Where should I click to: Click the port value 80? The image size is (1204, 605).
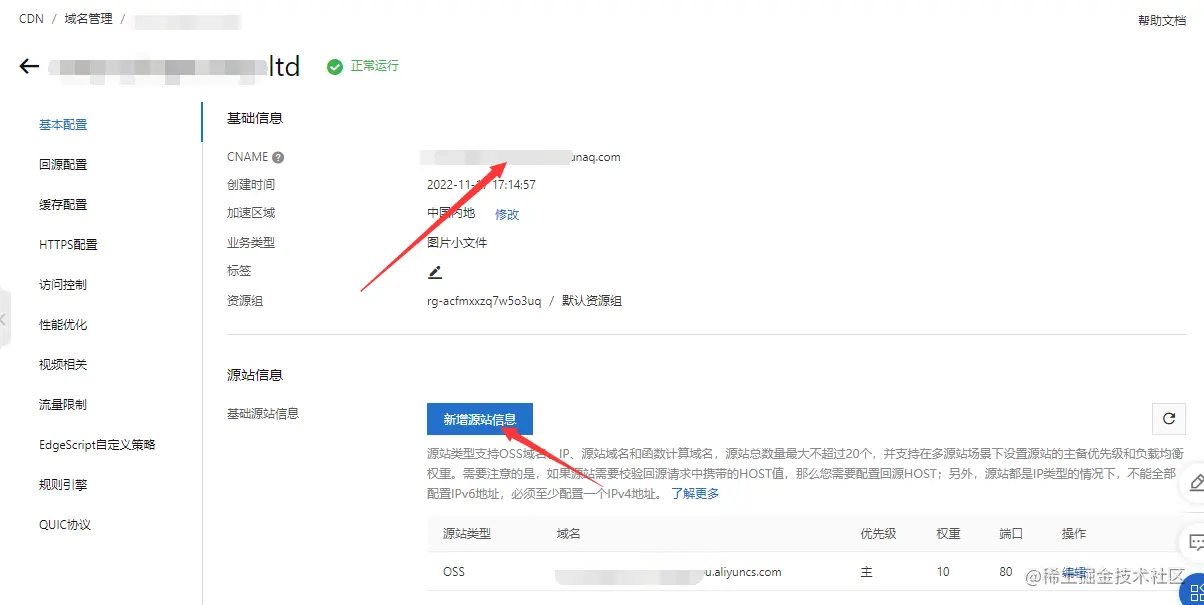point(1005,572)
